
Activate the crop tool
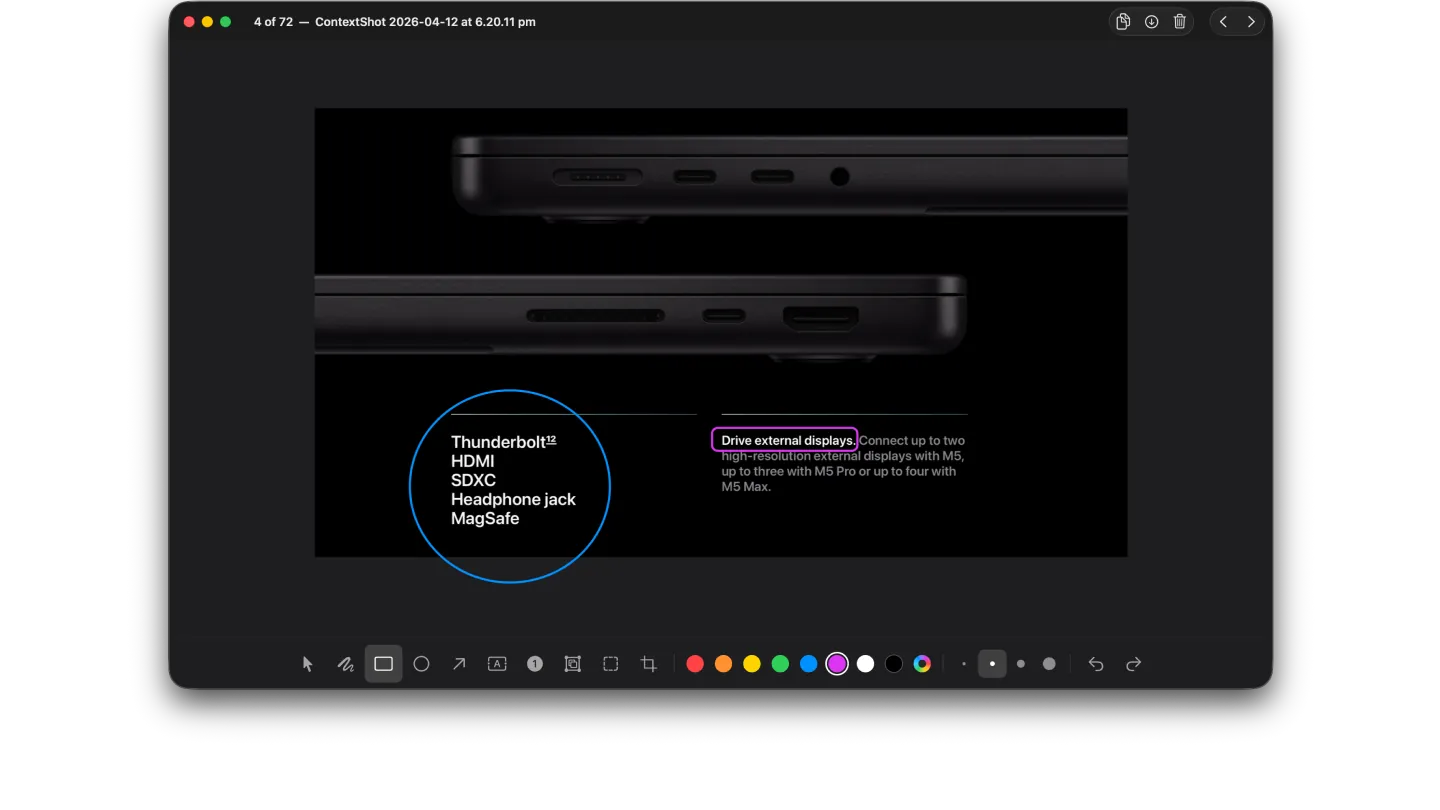coord(649,664)
